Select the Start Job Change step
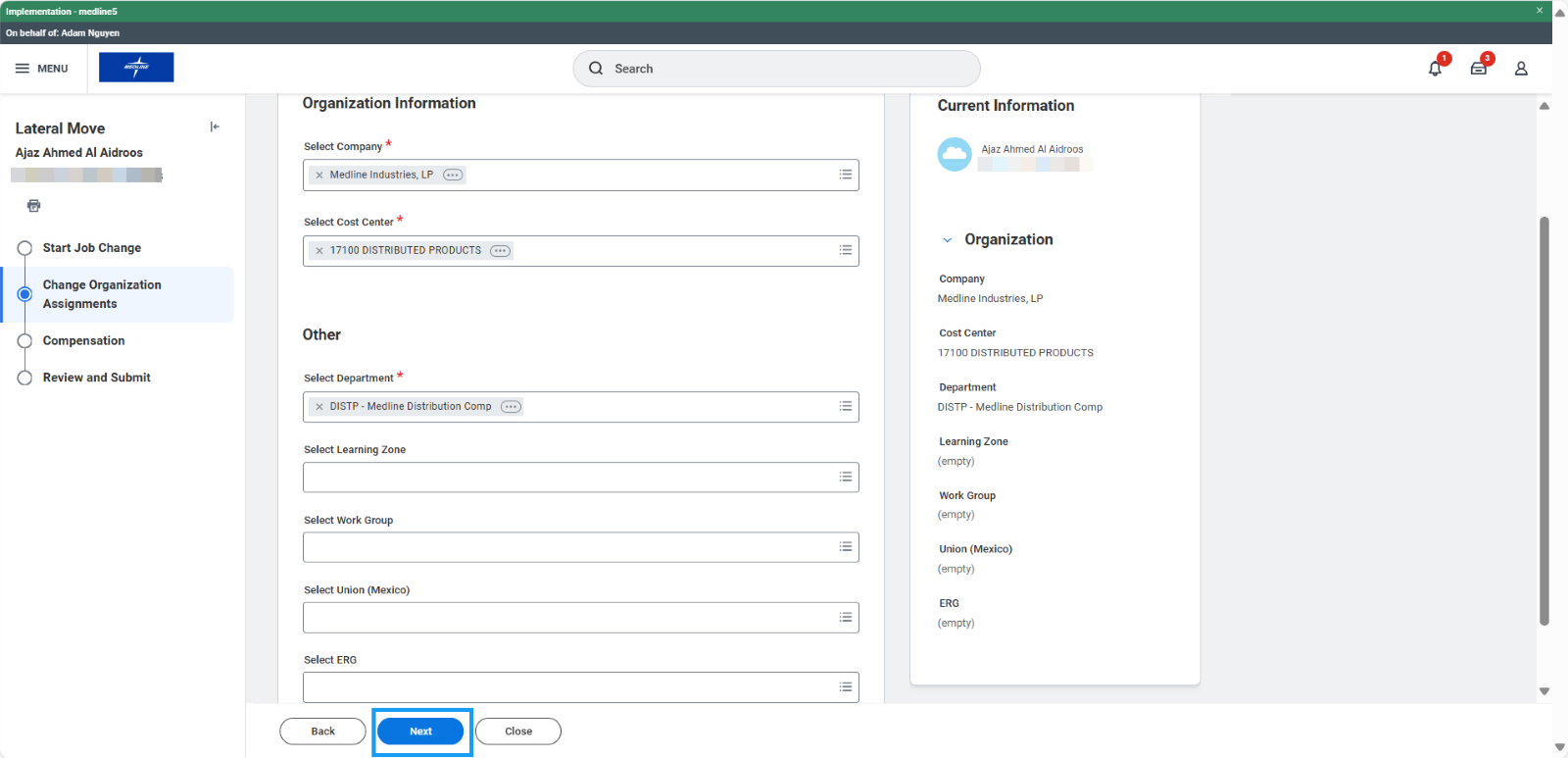Screen dimensions: 1568x758 [x=91, y=248]
